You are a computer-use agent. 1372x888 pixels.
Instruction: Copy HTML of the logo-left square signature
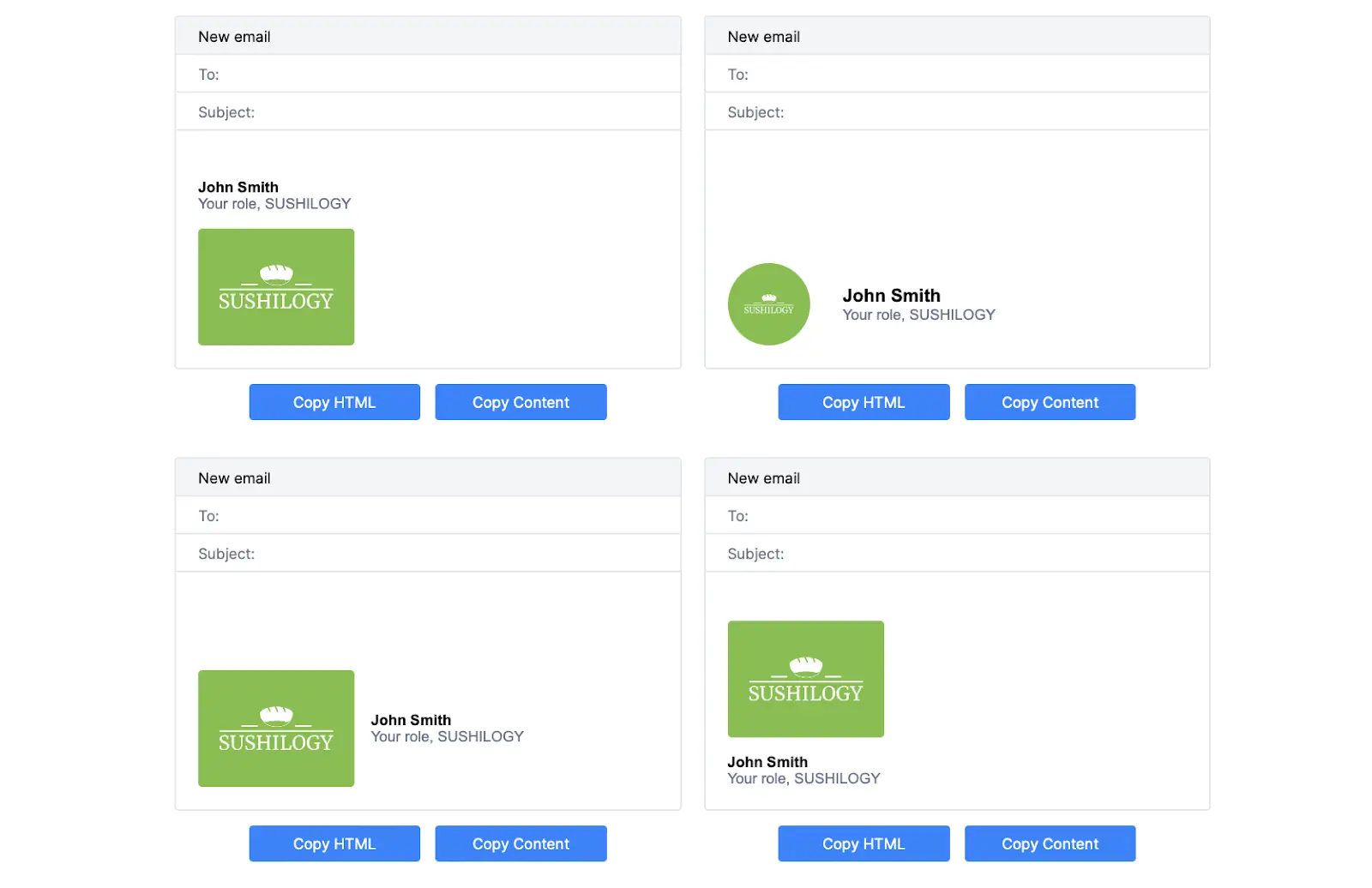click(334, 843)
